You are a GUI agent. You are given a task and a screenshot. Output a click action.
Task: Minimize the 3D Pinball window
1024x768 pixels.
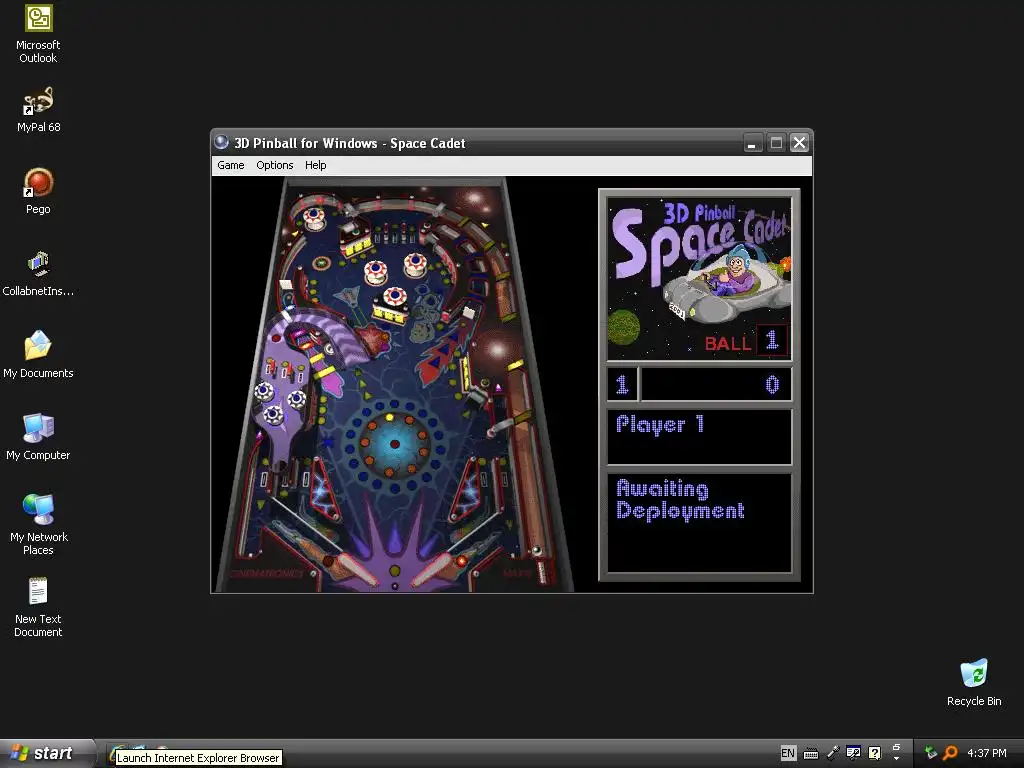(752, 143)
